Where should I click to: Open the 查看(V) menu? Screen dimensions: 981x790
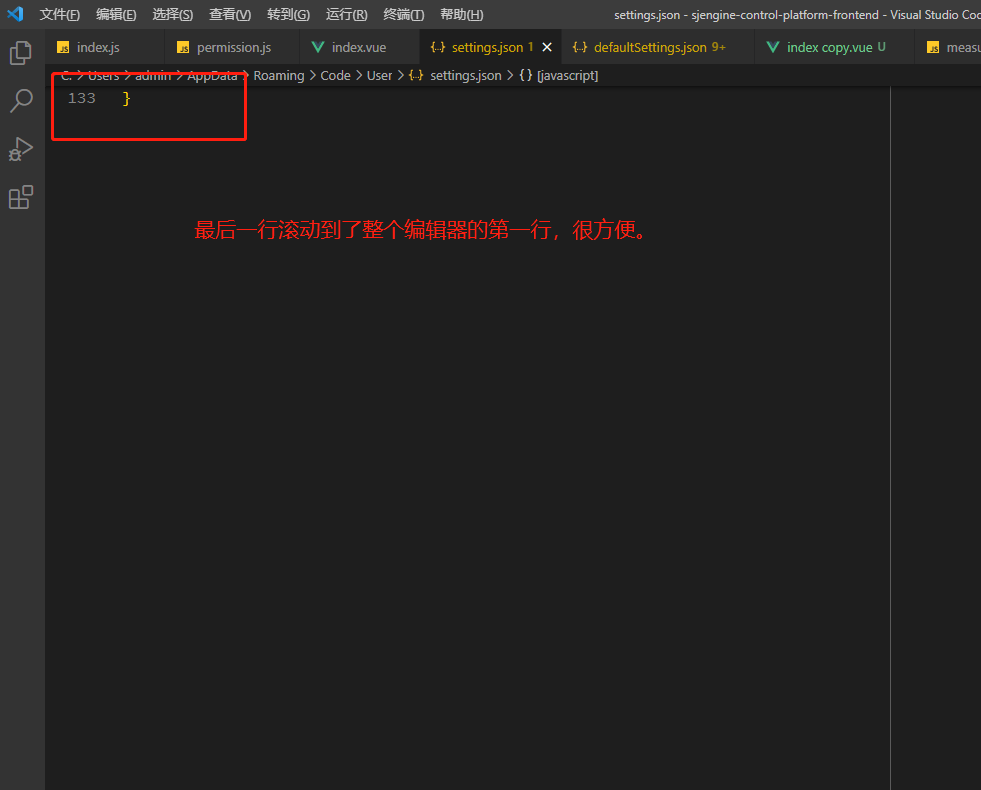[x=230, y=14]
